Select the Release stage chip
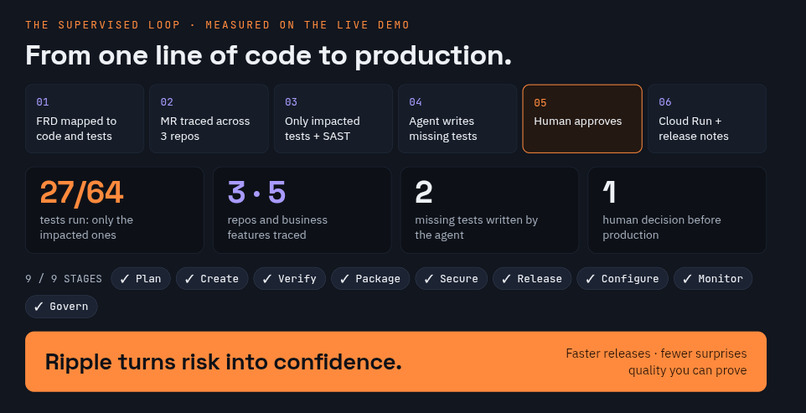 (x=532, y=279)
